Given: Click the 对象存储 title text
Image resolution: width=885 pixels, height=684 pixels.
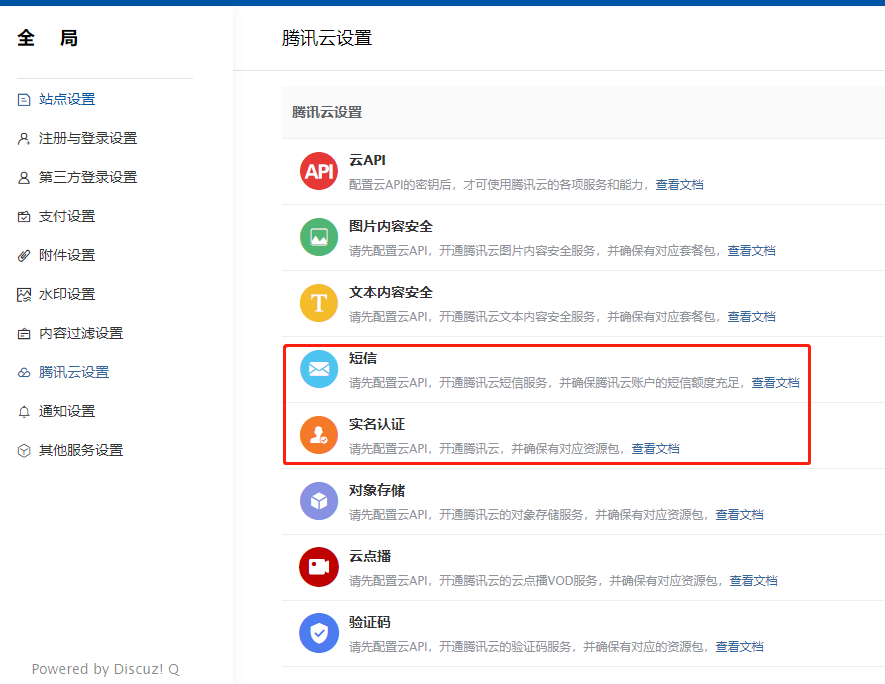Looking at the screenshot, I should pos(376,490).
